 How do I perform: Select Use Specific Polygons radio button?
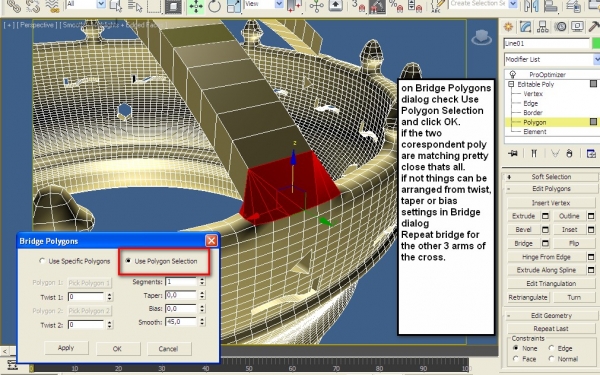pyautogui.click(x=42, y=261)
